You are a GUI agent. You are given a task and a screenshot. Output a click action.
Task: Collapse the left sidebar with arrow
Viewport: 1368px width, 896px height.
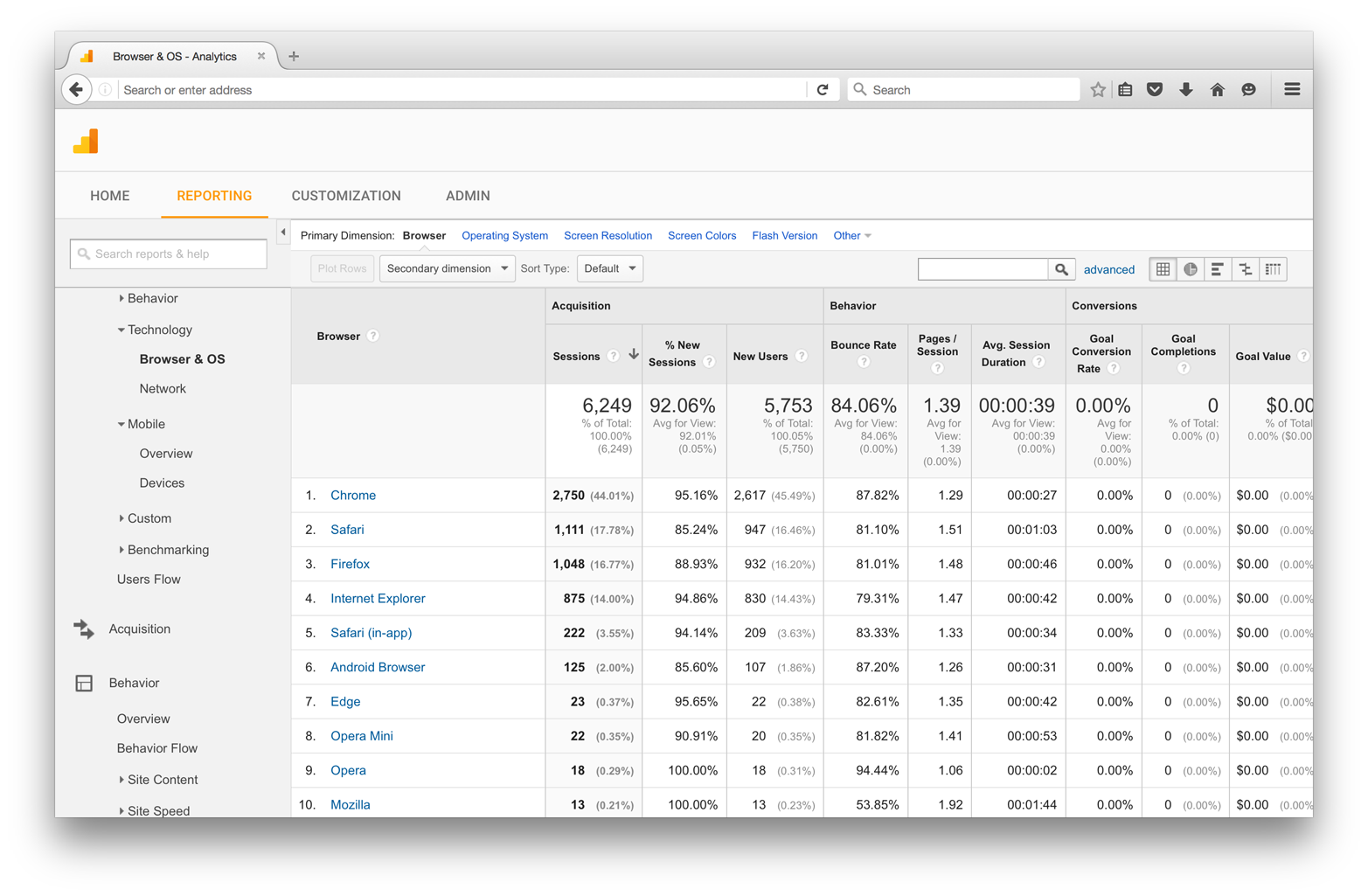coord(283,233)
